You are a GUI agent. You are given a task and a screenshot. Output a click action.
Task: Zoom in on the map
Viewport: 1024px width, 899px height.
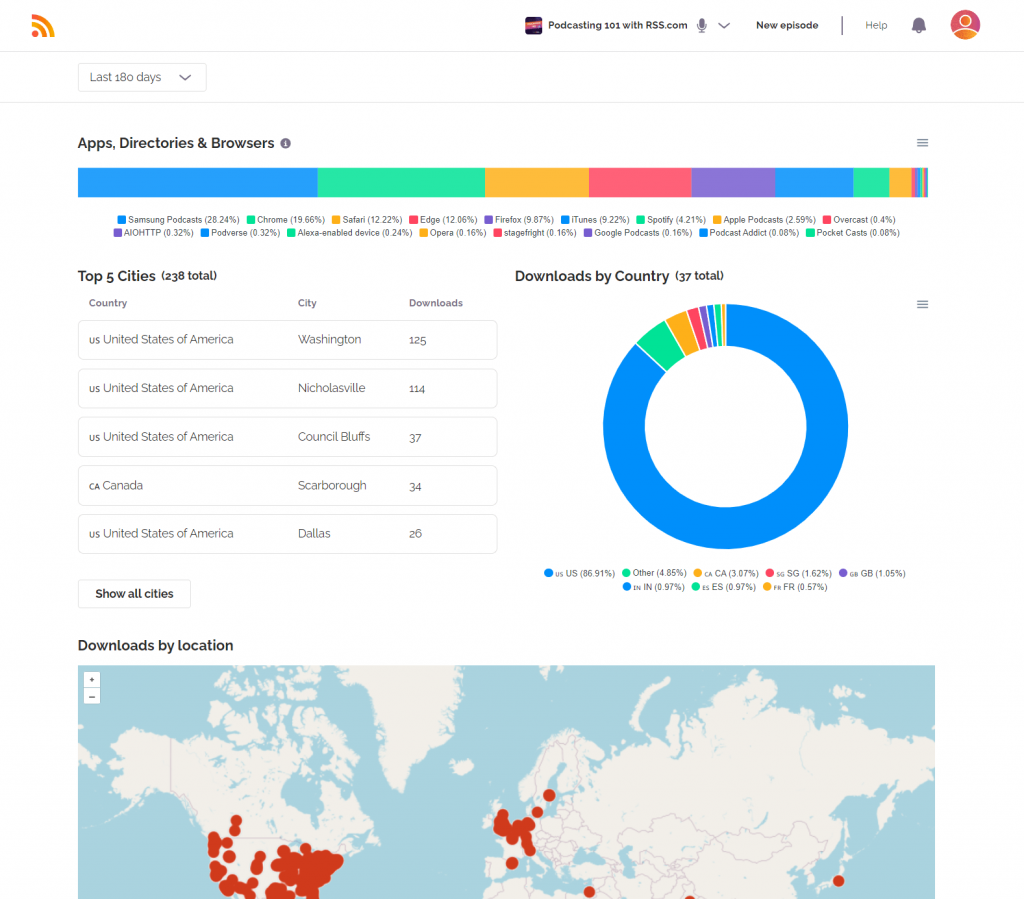coord(92,679)
